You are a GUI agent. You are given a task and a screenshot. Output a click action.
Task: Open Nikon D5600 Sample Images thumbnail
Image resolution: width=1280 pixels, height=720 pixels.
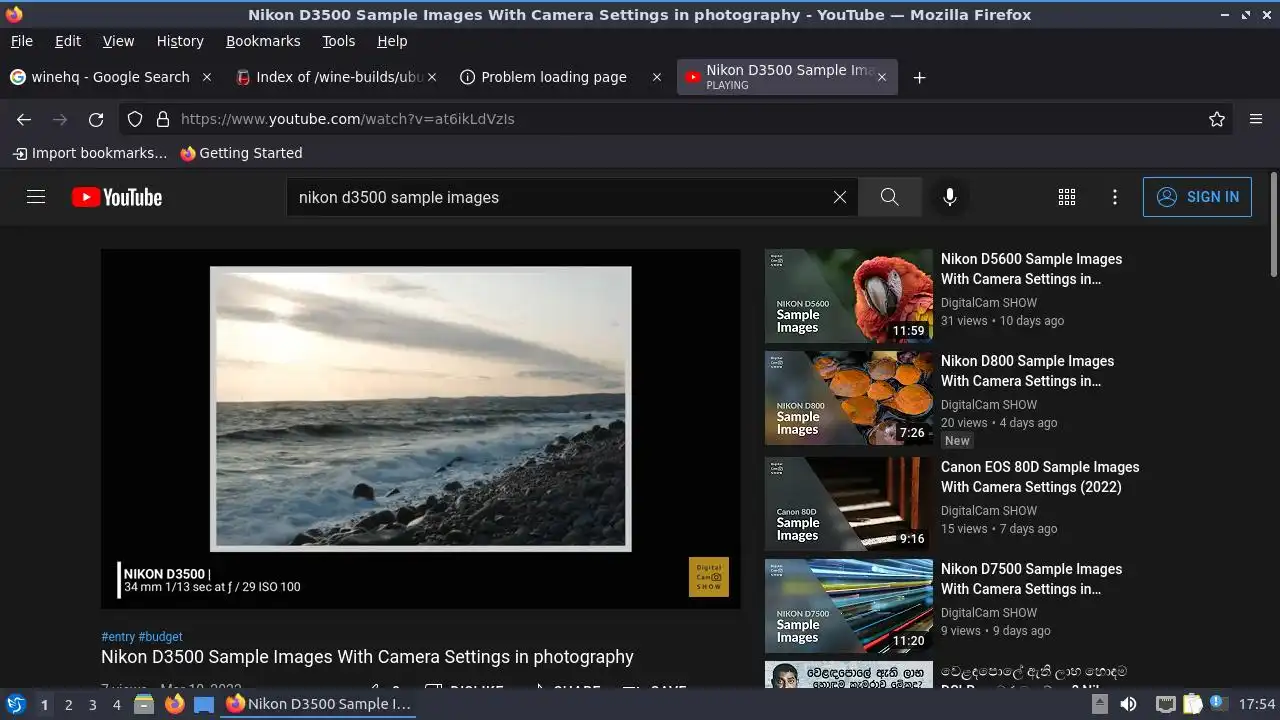click(849, 296)
